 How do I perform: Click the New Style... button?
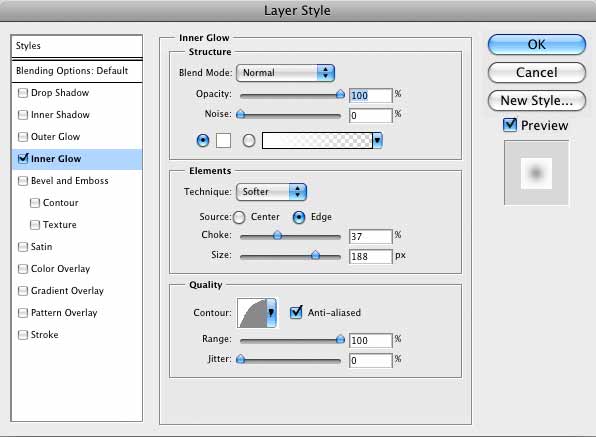536,101
